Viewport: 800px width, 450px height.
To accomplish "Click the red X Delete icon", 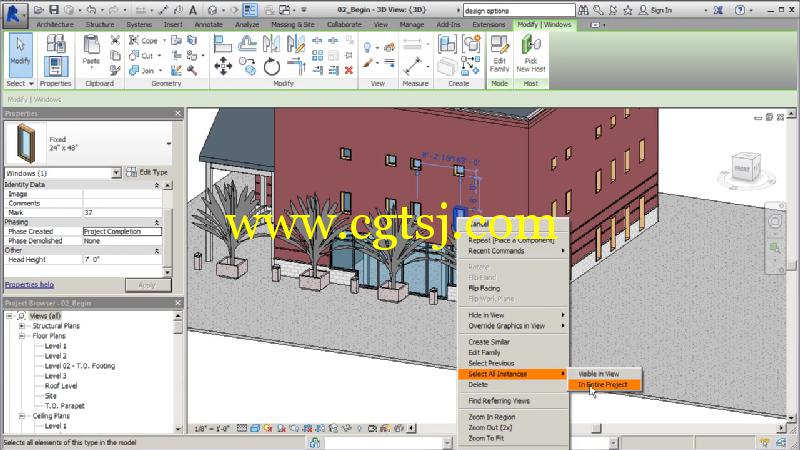I will tap(349, 70).
